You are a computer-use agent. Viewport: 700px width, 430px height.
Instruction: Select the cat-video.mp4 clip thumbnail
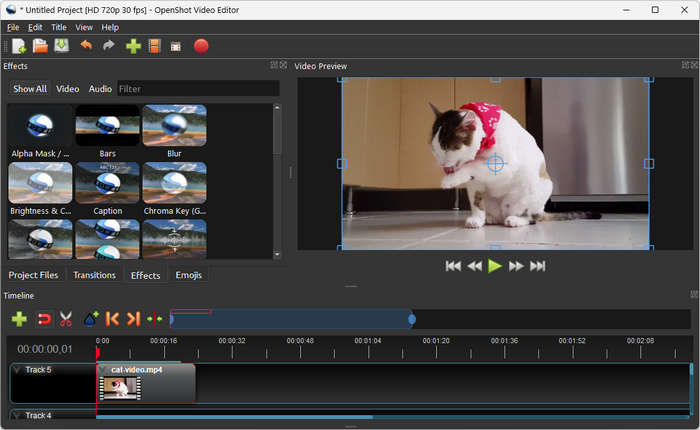[x=120, y=388]
